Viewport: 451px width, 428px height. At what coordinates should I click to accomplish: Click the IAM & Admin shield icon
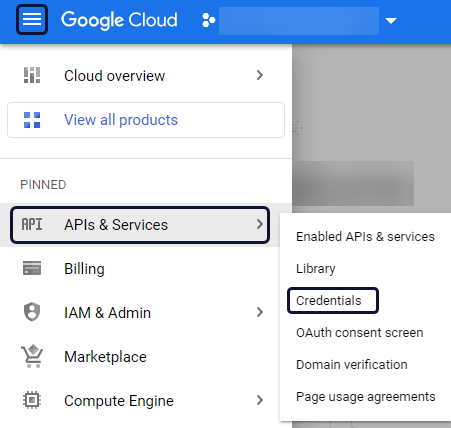click(32, 312)
